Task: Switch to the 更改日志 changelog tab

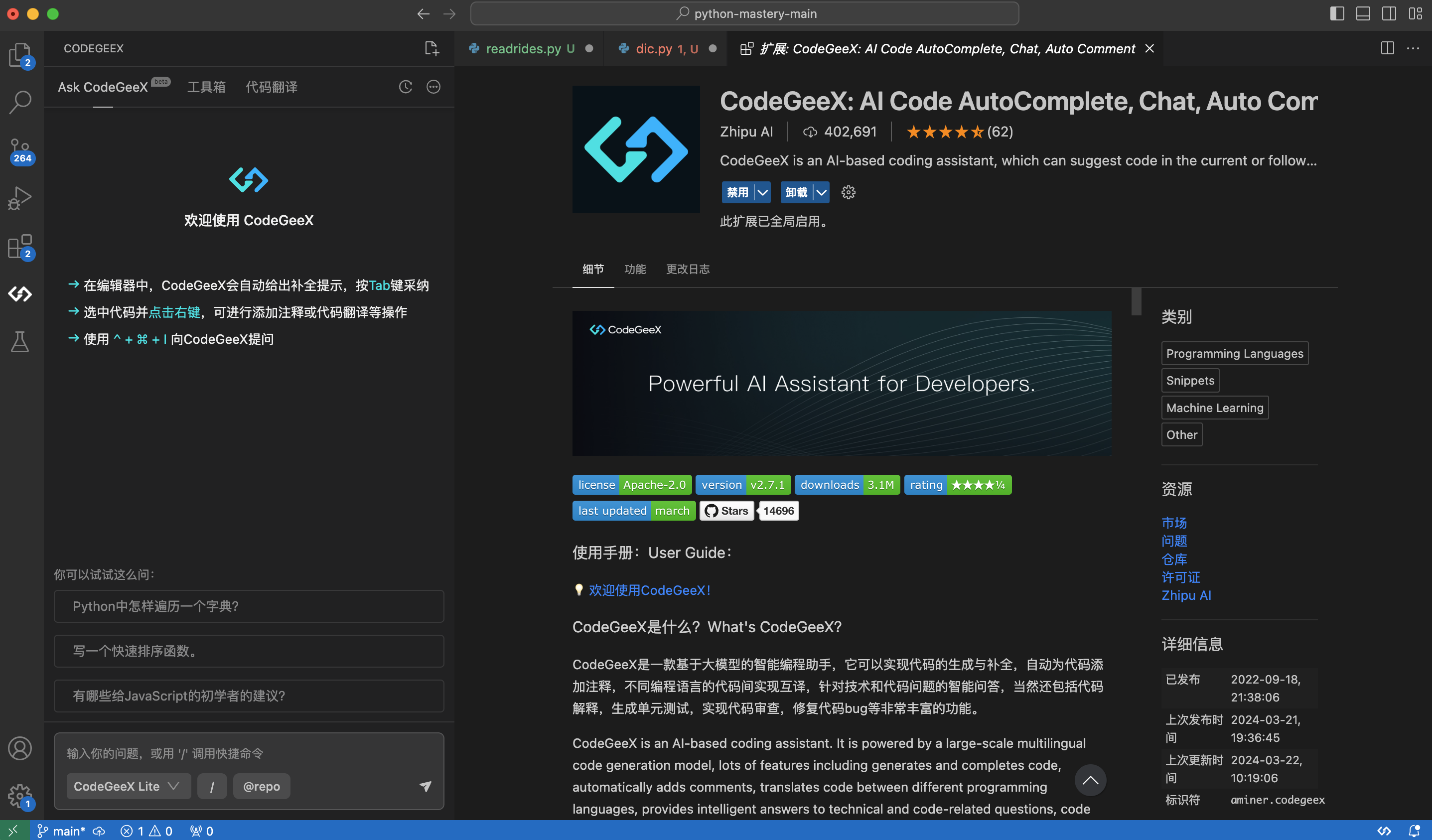Action: [x=687, y=269]
